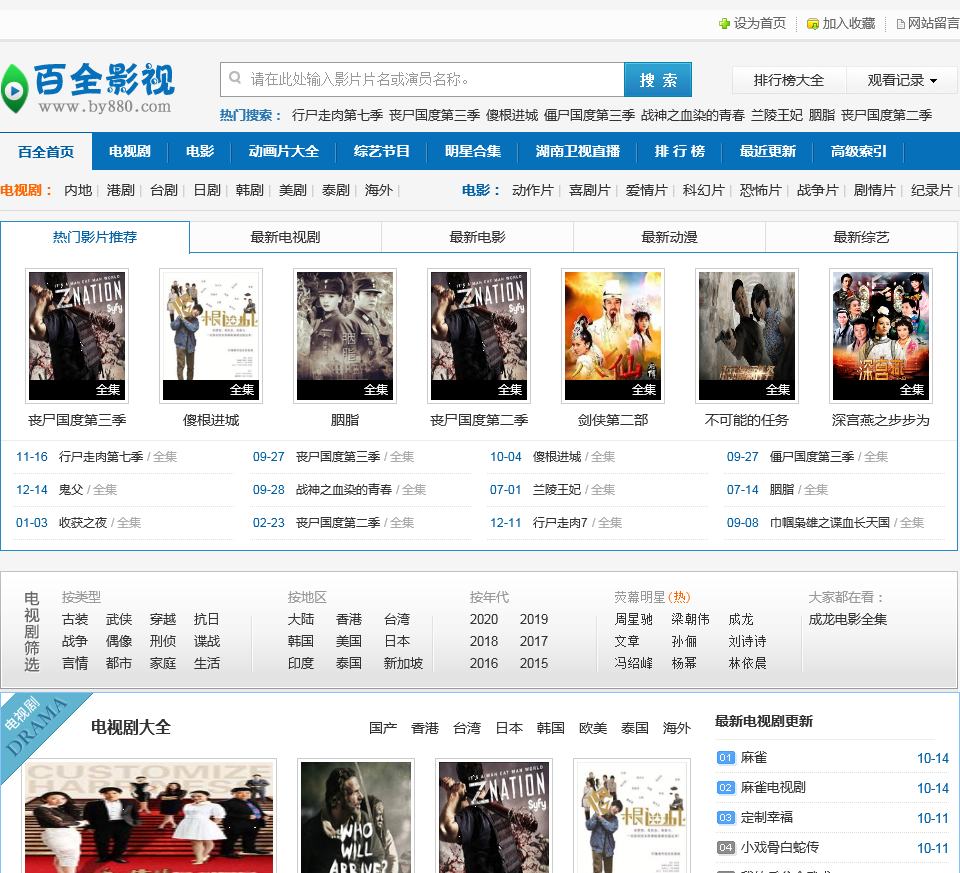Switch to the 最新动漫 tab
Screen dimensions: 960x873
(x=669, y=237)
